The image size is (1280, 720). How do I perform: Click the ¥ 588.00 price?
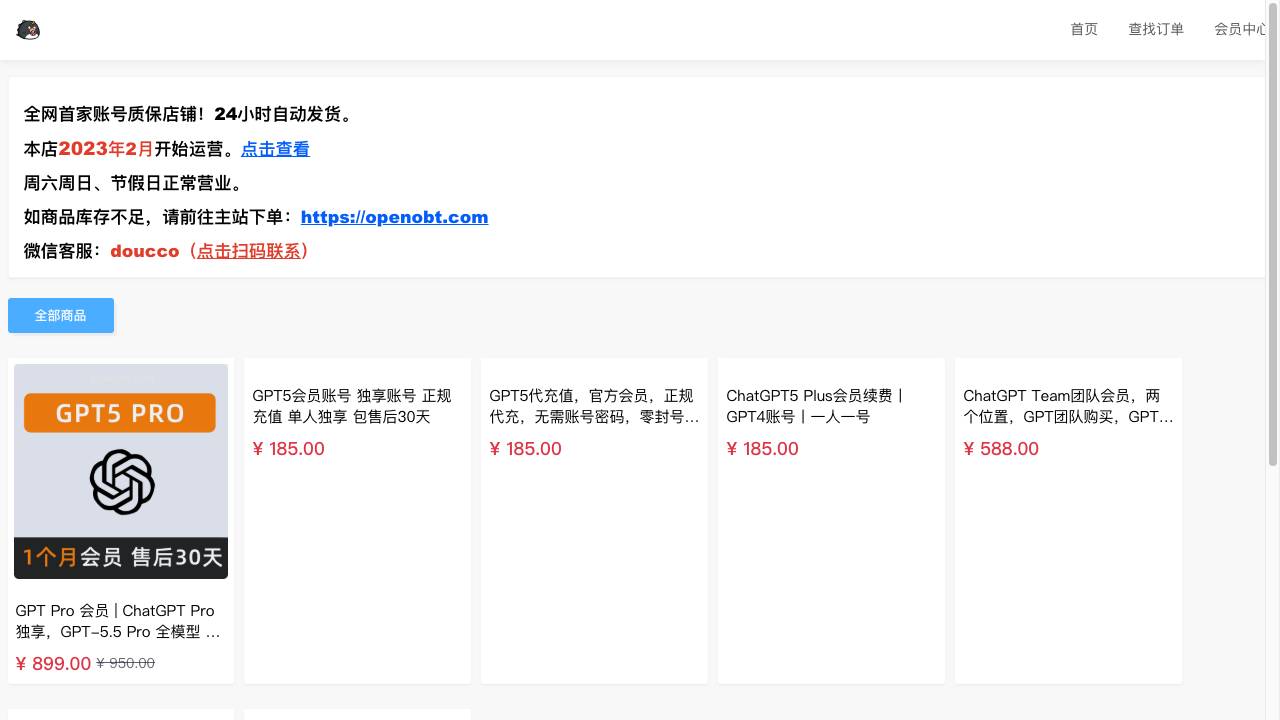pyautogui.click(x=1001, y=449)
